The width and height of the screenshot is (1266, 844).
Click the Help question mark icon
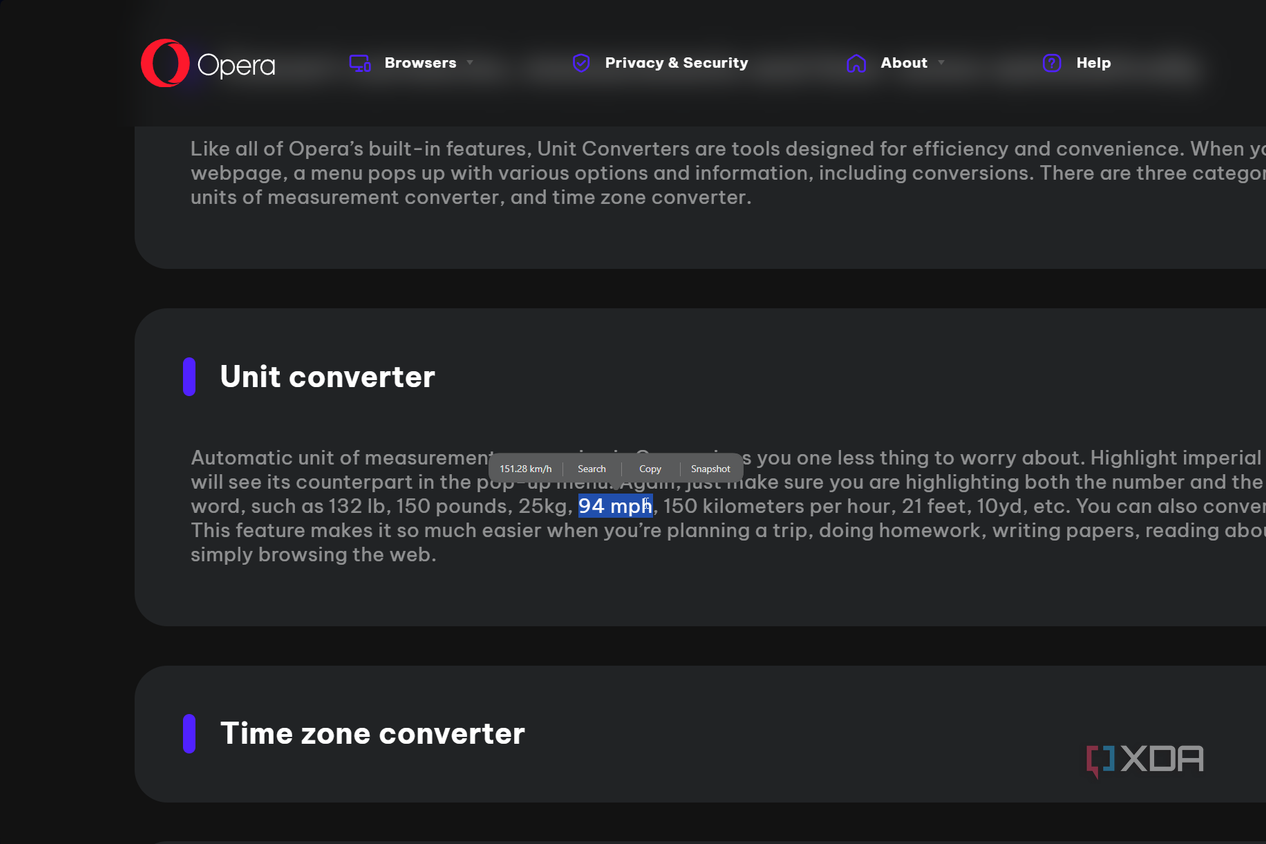coord(1052,63)
